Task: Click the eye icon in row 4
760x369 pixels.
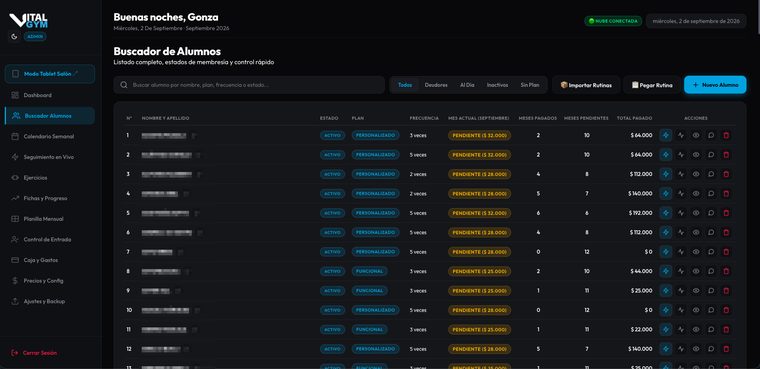Action: [x=696, y=193]
